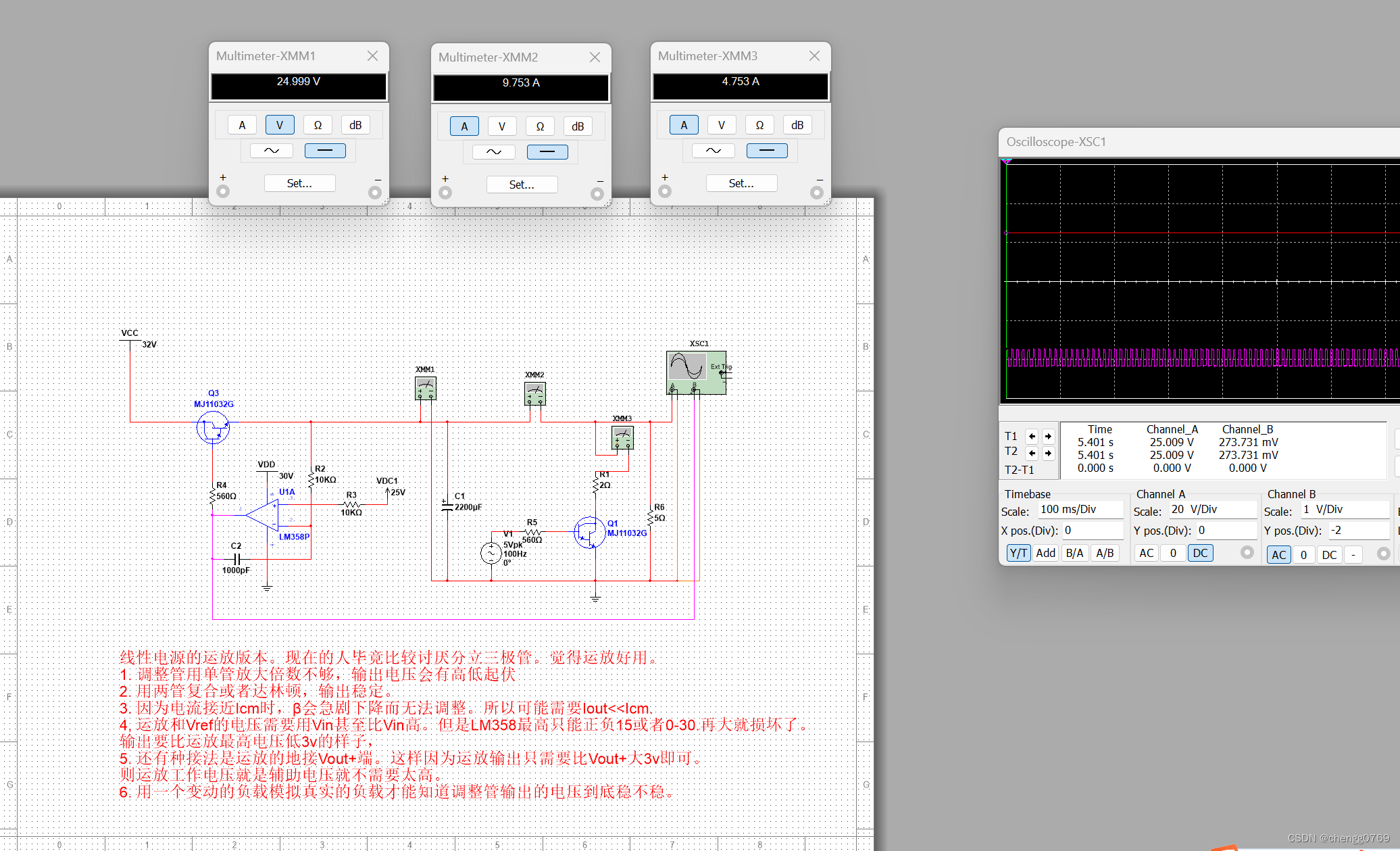Select AC sine wave mode on XMM1
The width and height of the screenshot is (1400, 851).
[272, 151]
